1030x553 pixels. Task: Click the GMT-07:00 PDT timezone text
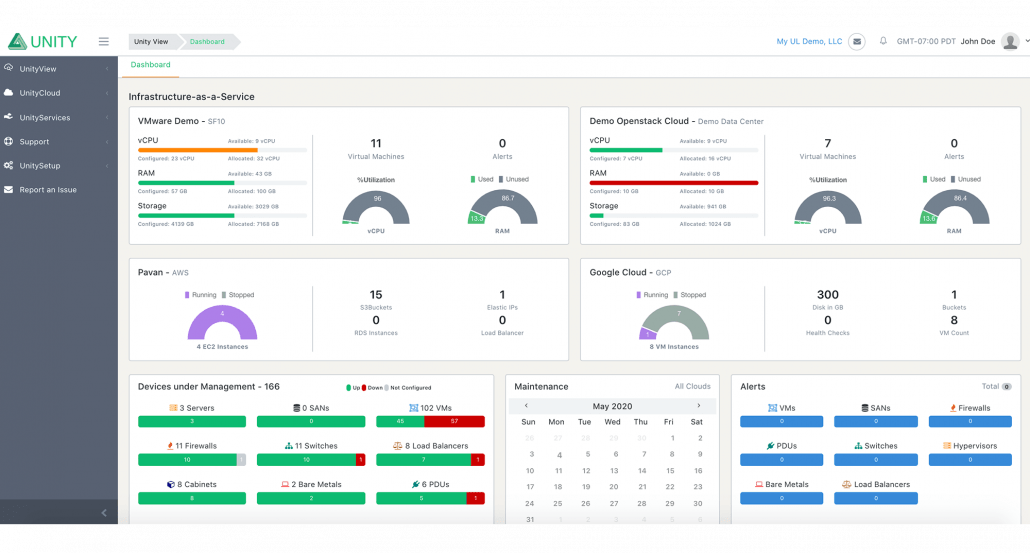pyautogui.click(x=926, y=41)
